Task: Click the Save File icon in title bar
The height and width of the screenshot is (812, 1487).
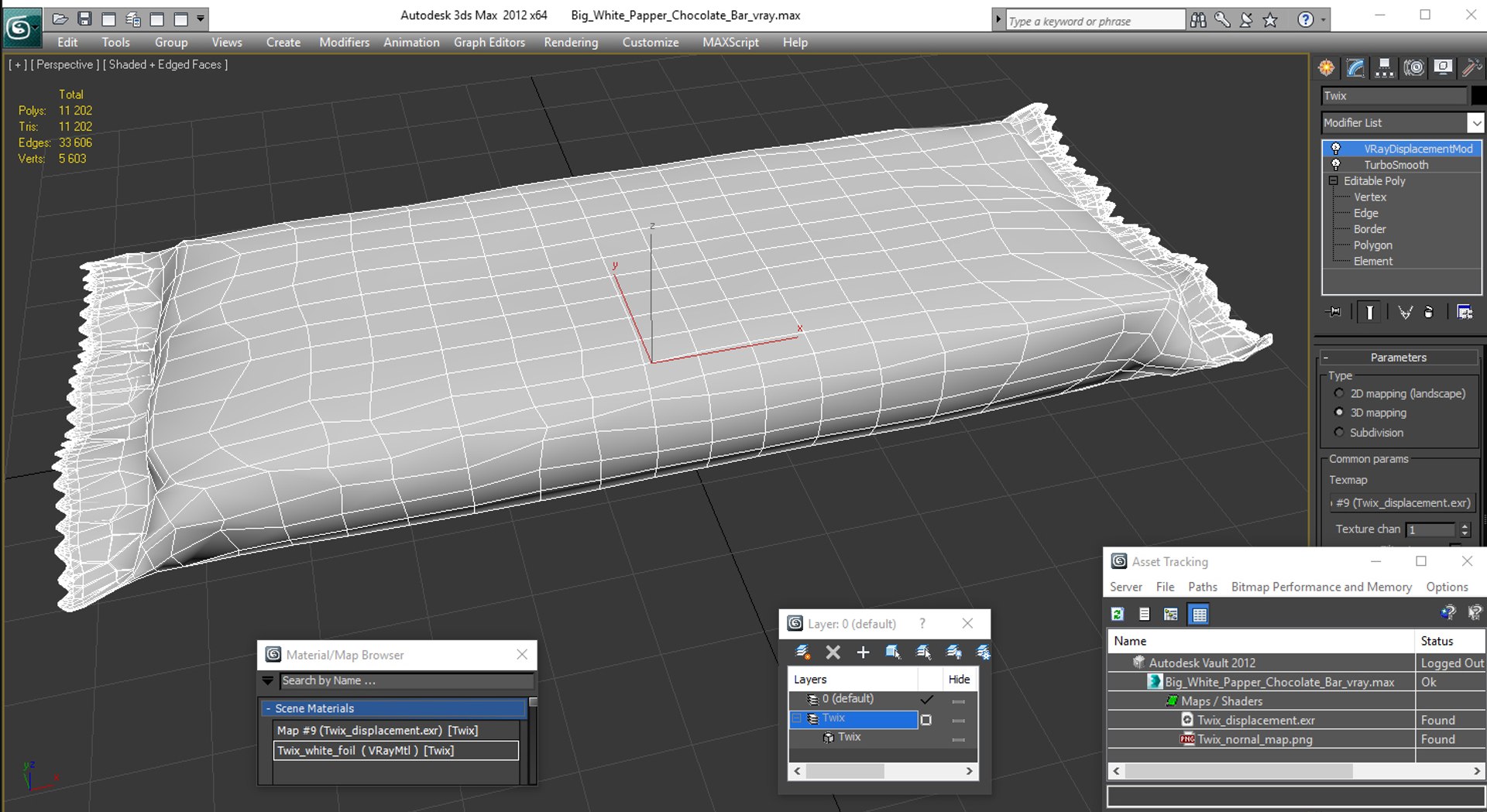Action: coord(85,18)
